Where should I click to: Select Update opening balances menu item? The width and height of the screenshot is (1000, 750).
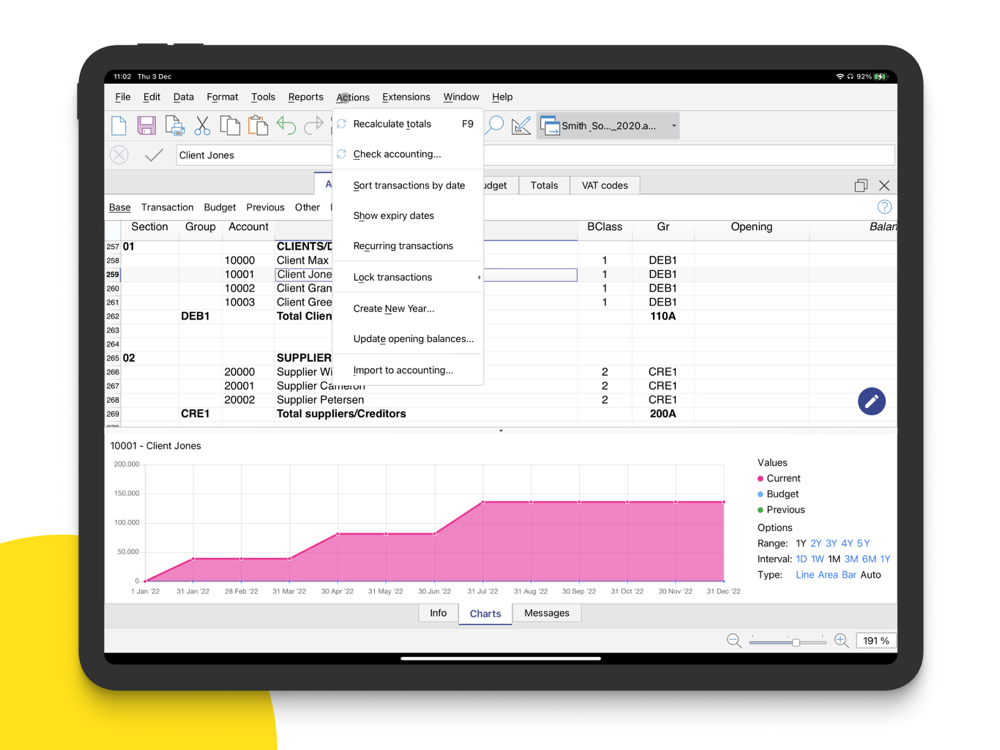point(408,339)
